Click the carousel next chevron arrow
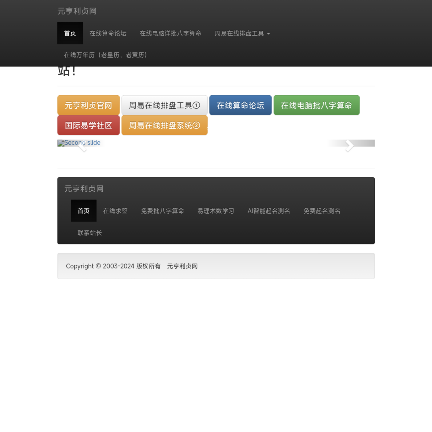 349,146
